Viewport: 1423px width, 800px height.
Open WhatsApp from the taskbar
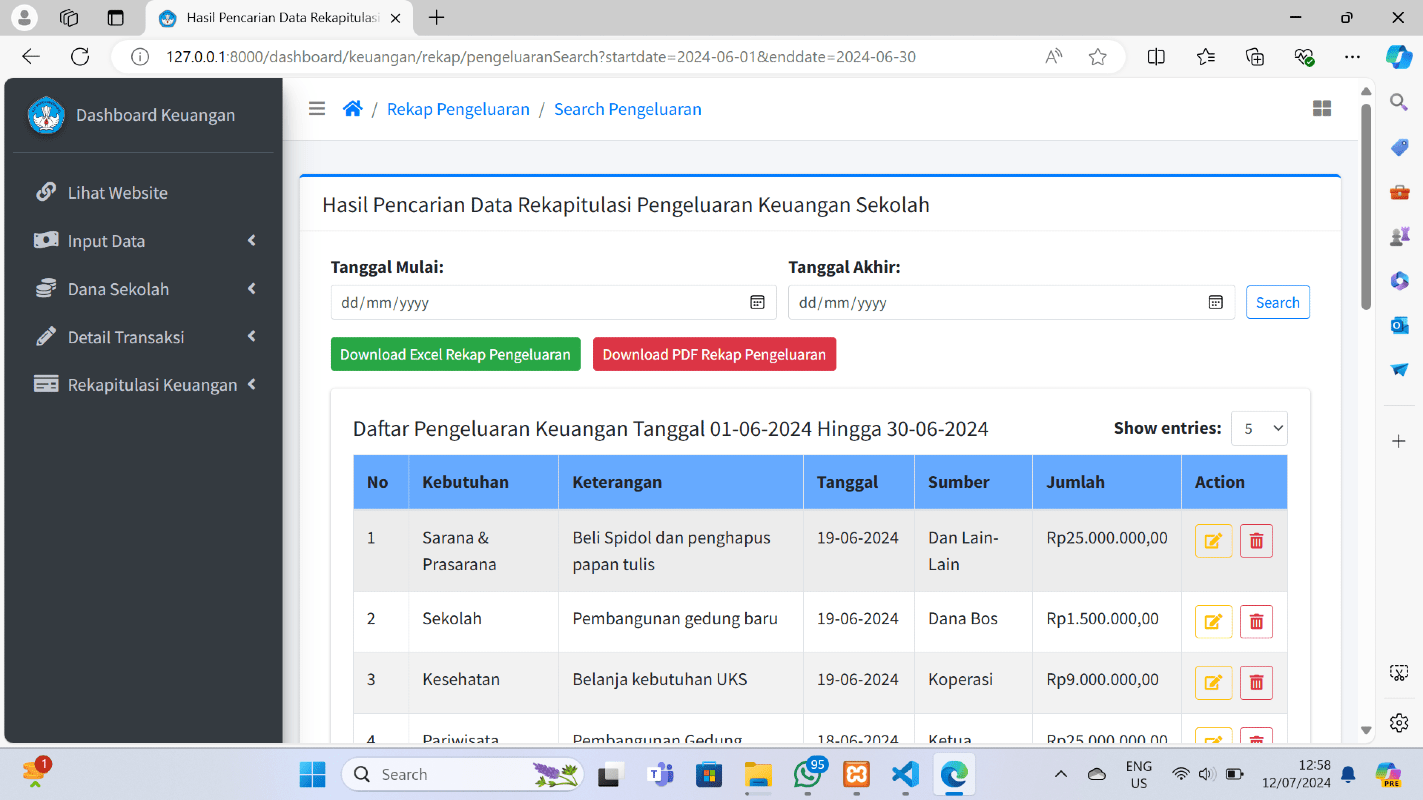tap(808, 774)
